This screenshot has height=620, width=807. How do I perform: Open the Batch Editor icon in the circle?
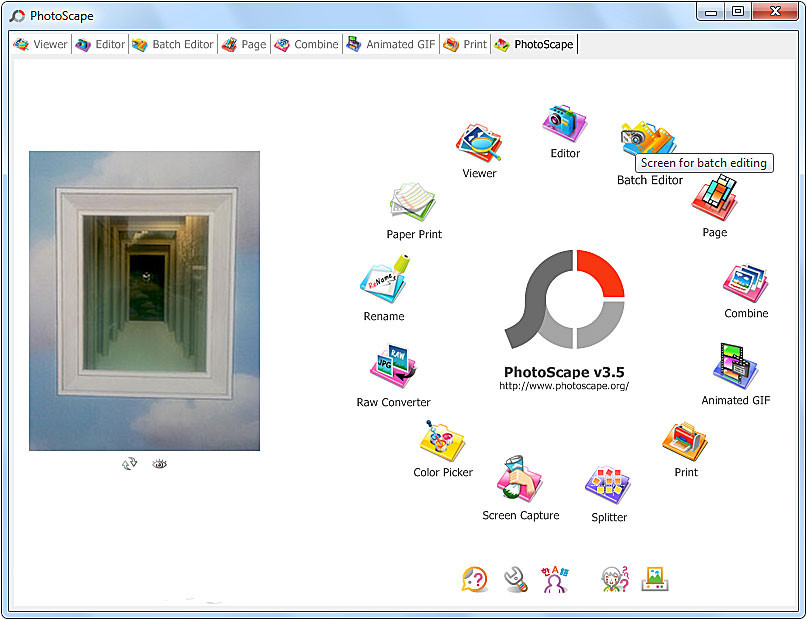[x=647, y=138]
